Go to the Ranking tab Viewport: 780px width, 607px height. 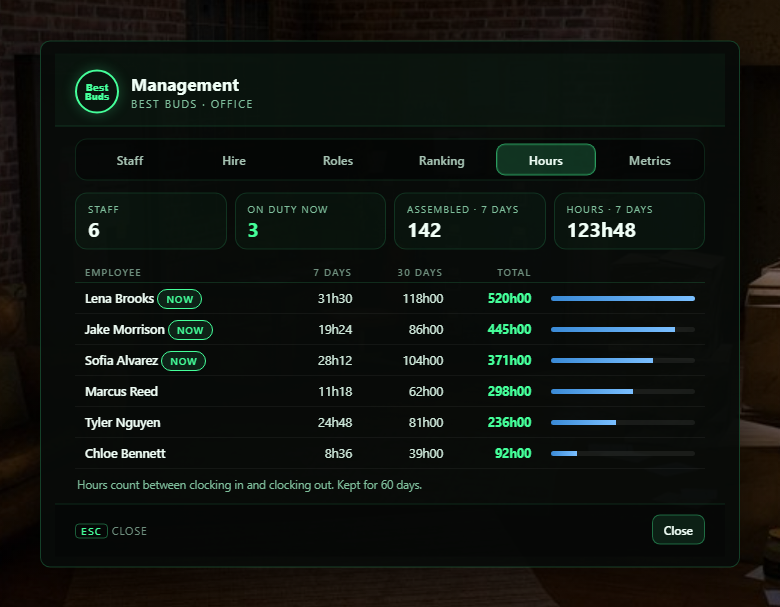pyautogui.click(x=442, y=161)
